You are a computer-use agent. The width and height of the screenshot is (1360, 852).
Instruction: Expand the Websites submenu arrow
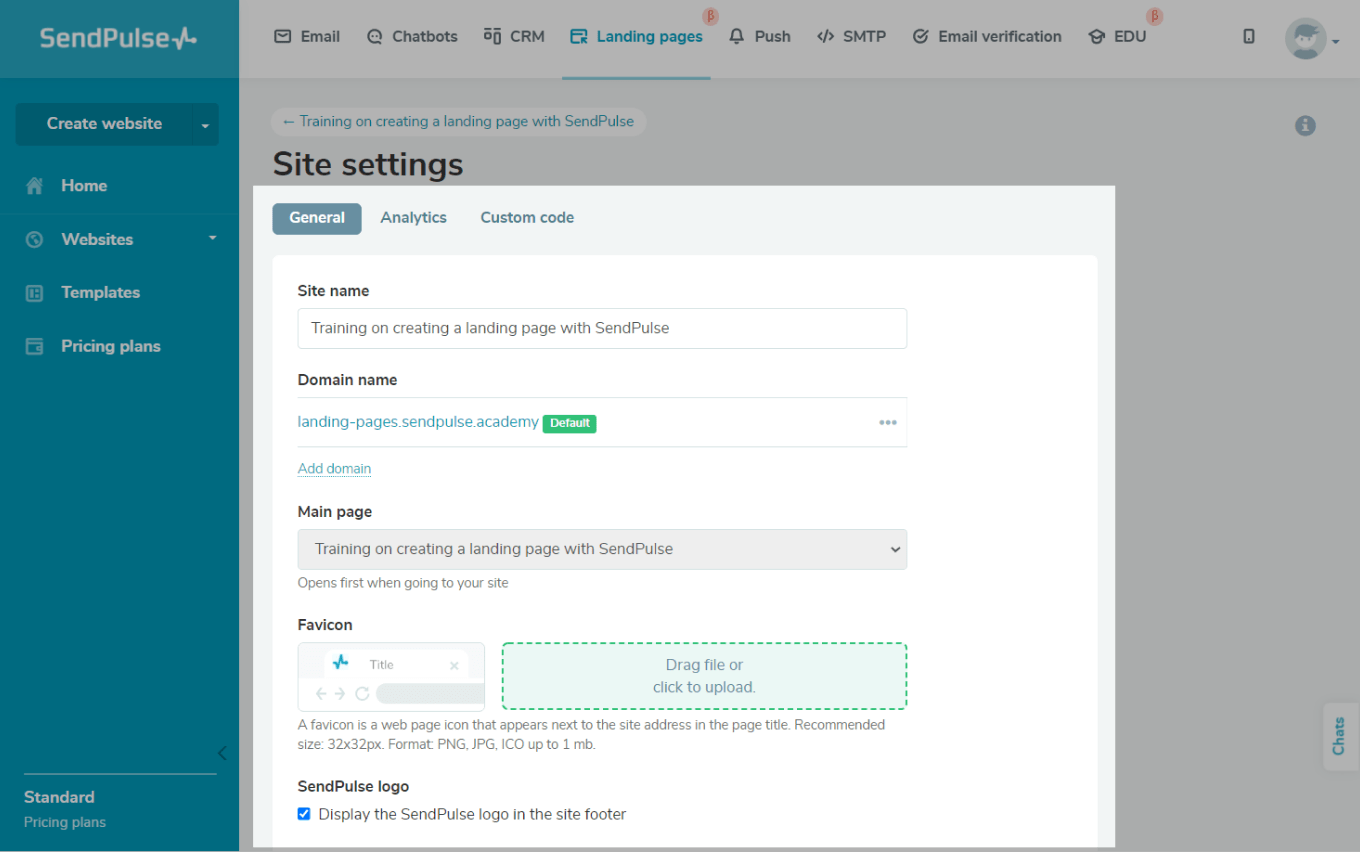tap(212, 238)
